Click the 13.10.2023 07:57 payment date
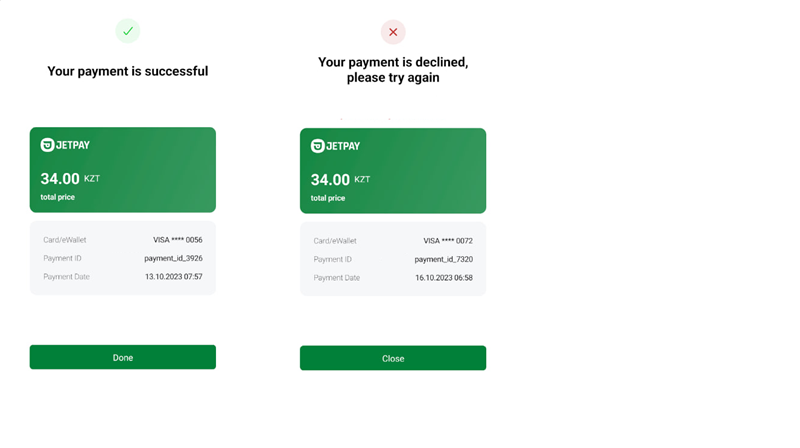 click(174, 277)
